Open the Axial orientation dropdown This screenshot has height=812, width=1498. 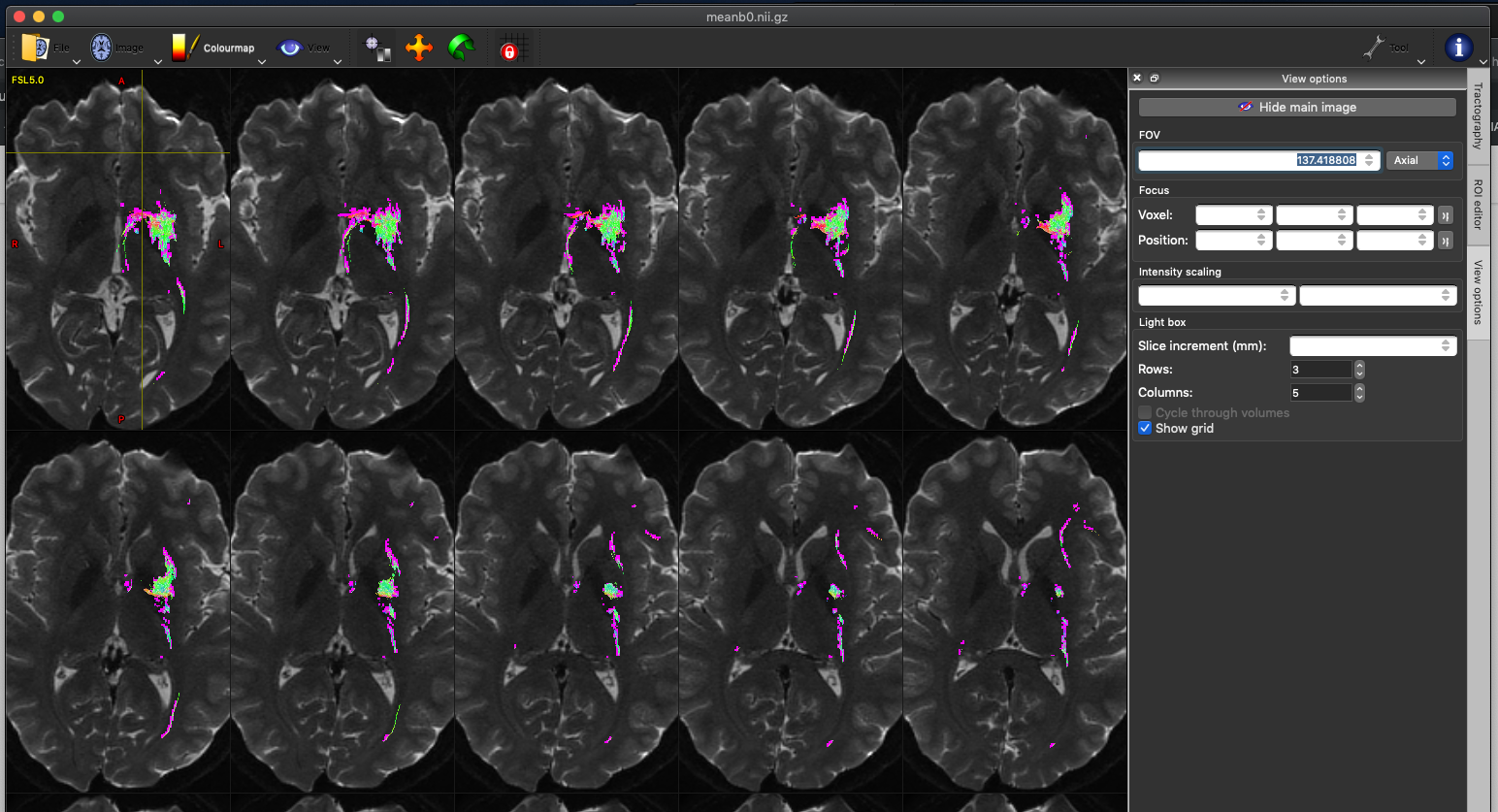click(x=1419, y=160)
